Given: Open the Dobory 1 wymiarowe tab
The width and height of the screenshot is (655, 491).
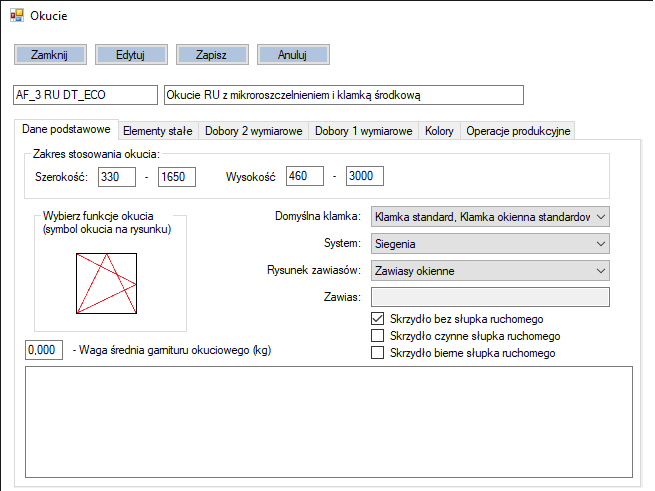Looking at the screenshot, I should (363, 131).
